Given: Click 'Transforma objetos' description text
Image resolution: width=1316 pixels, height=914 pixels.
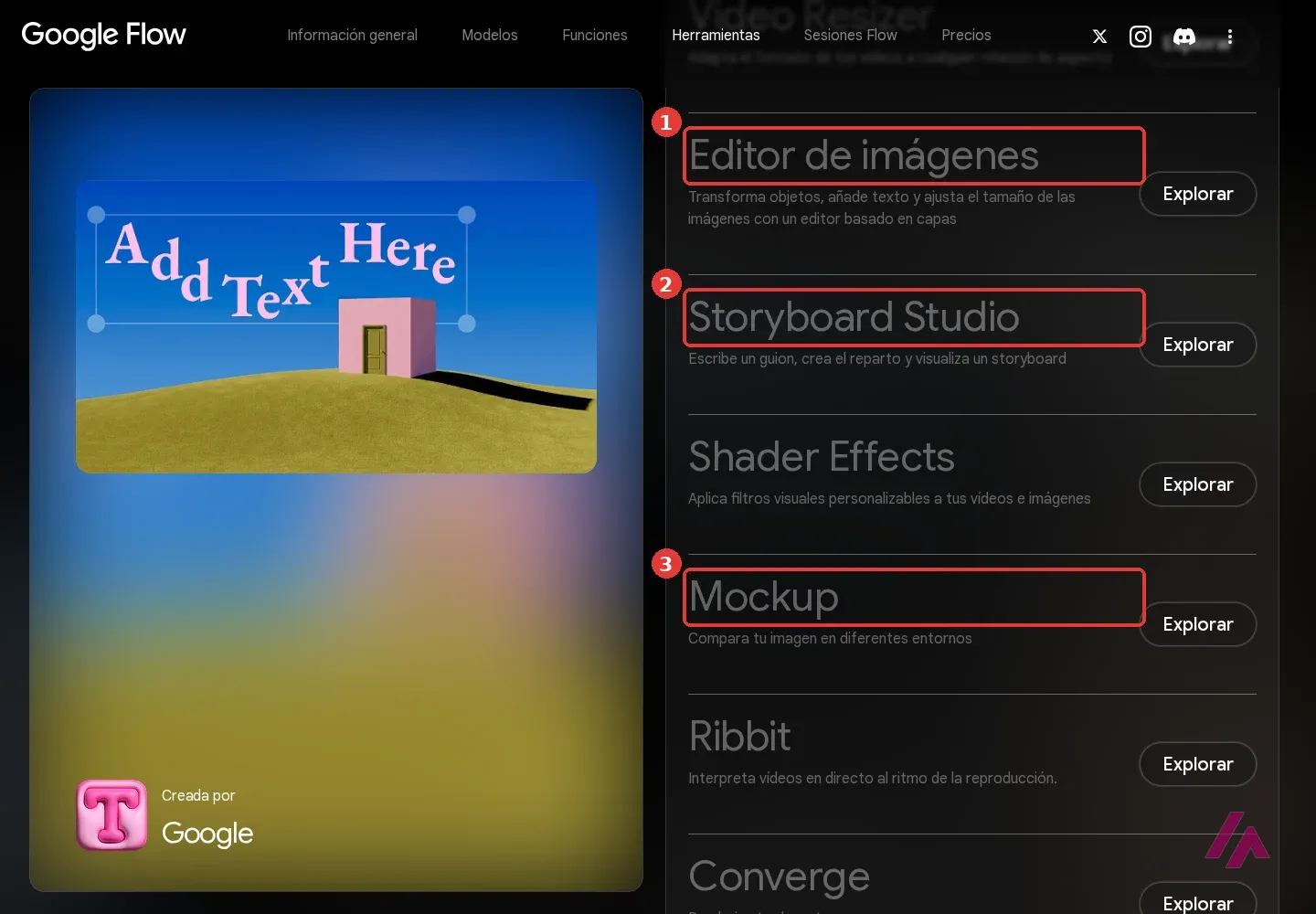Looking at the screenshot, I should click(882, 207).
